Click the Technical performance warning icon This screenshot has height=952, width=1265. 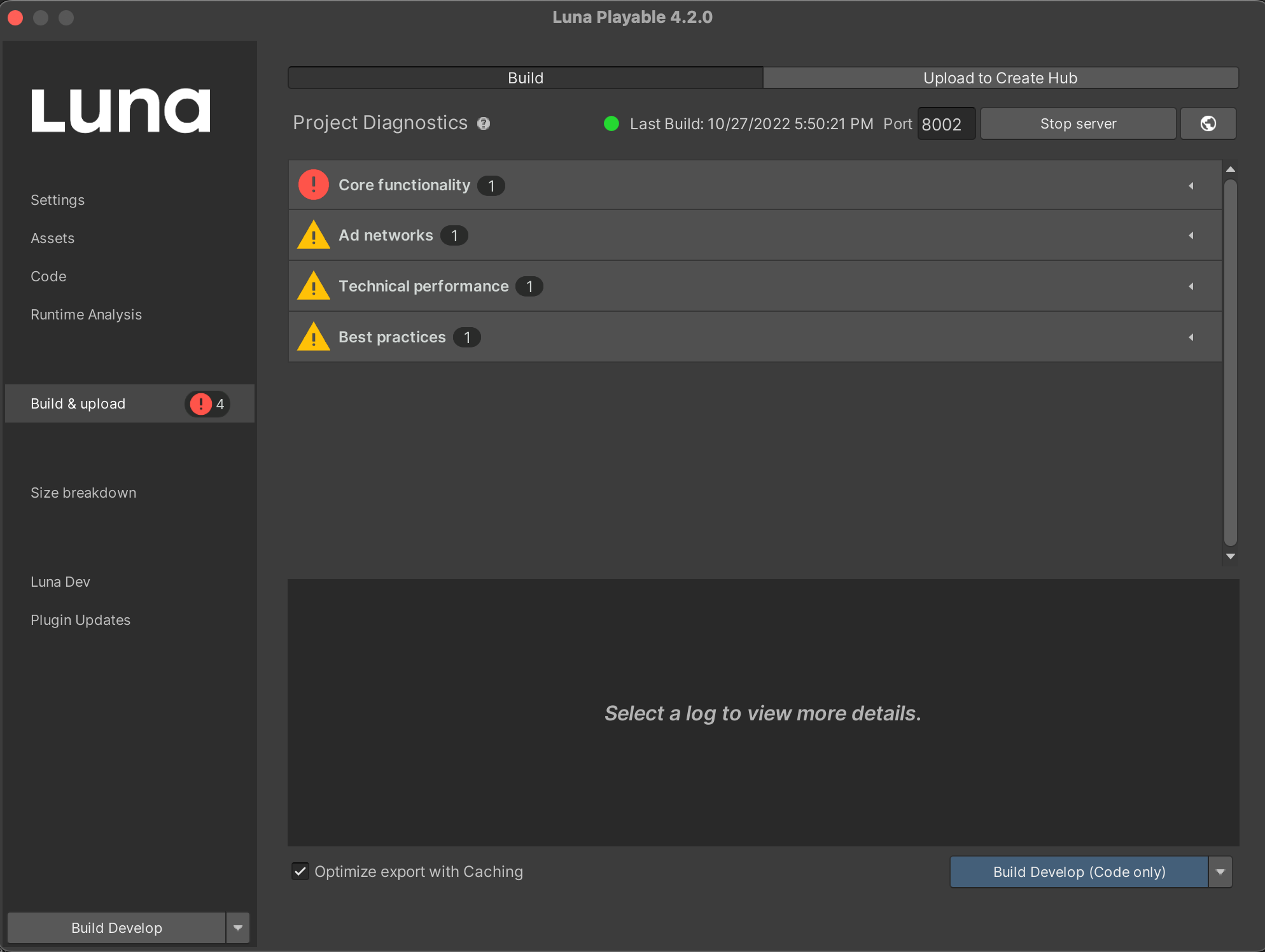point(312,286)
